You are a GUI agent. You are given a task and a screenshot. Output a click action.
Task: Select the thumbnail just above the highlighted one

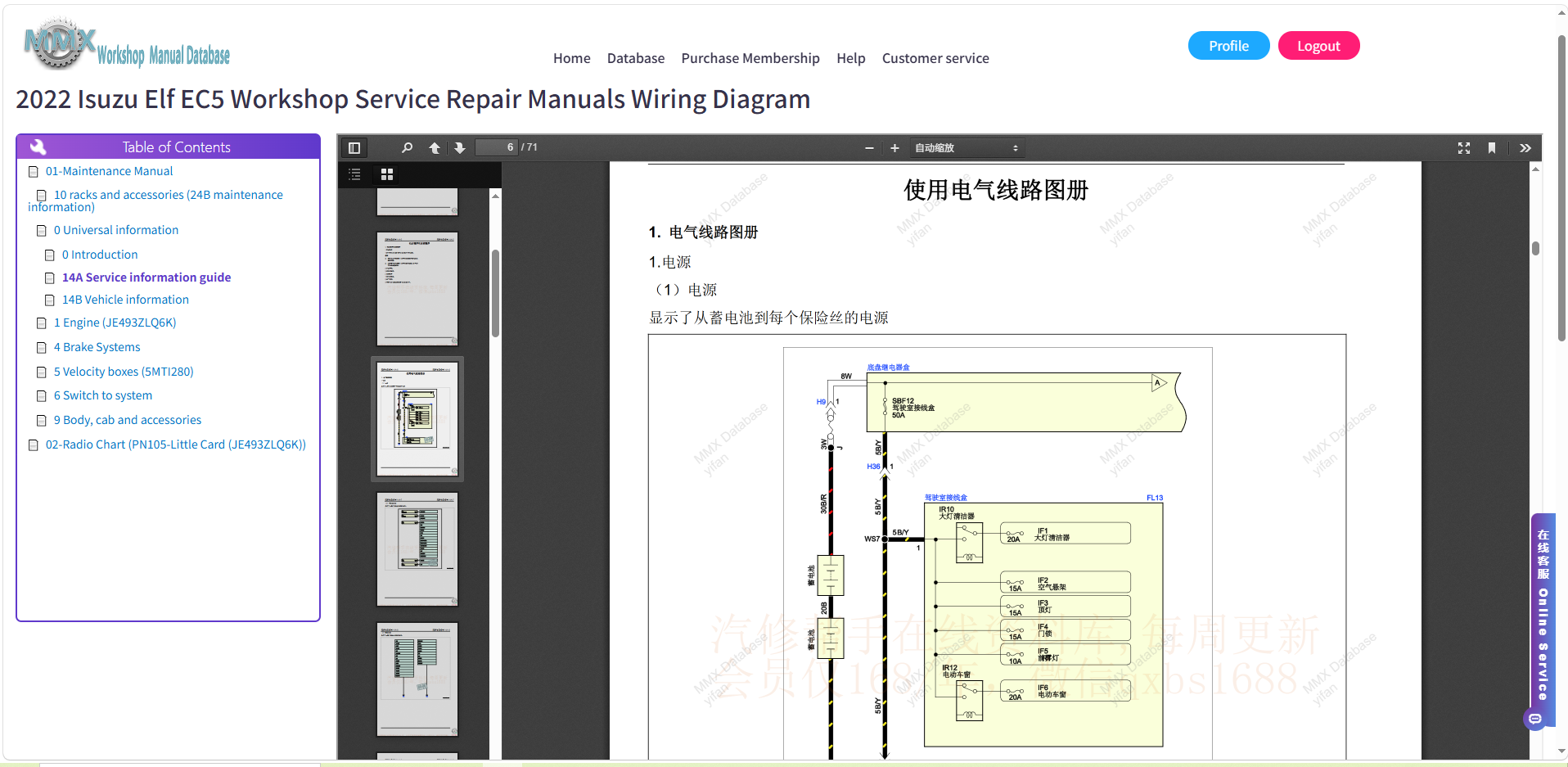pos(417,289)
